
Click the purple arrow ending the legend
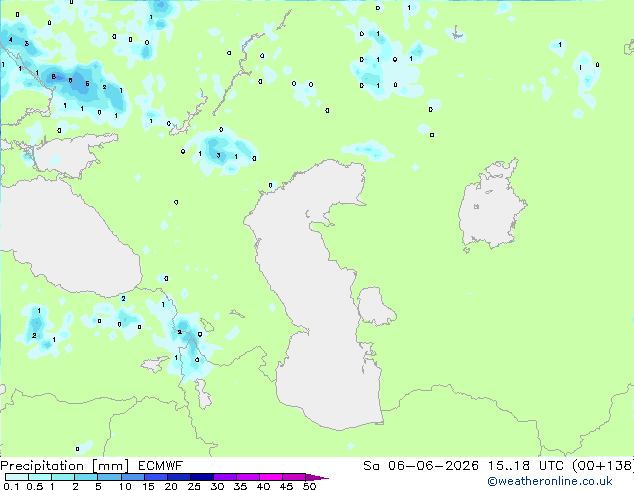point(317,477)
